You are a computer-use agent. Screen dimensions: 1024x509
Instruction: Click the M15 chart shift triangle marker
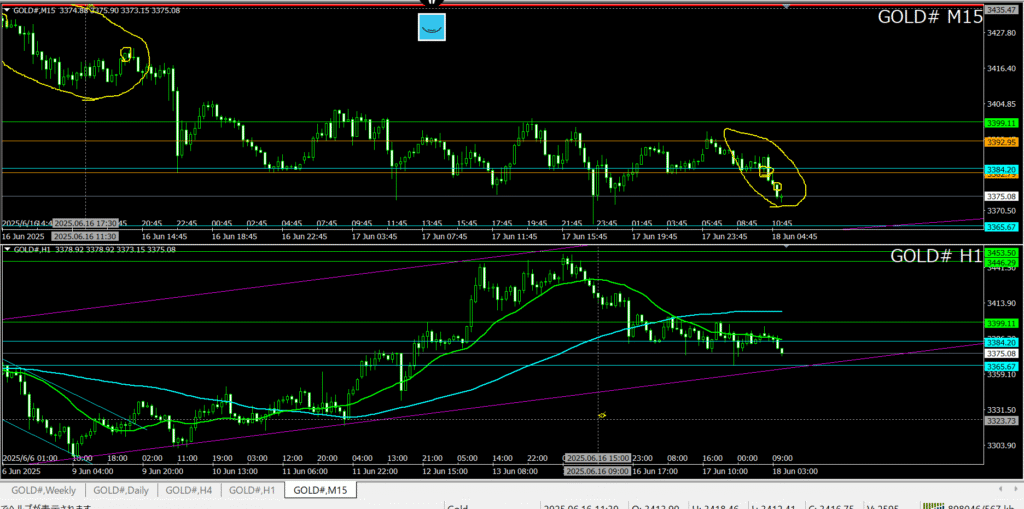pos(786,6)
